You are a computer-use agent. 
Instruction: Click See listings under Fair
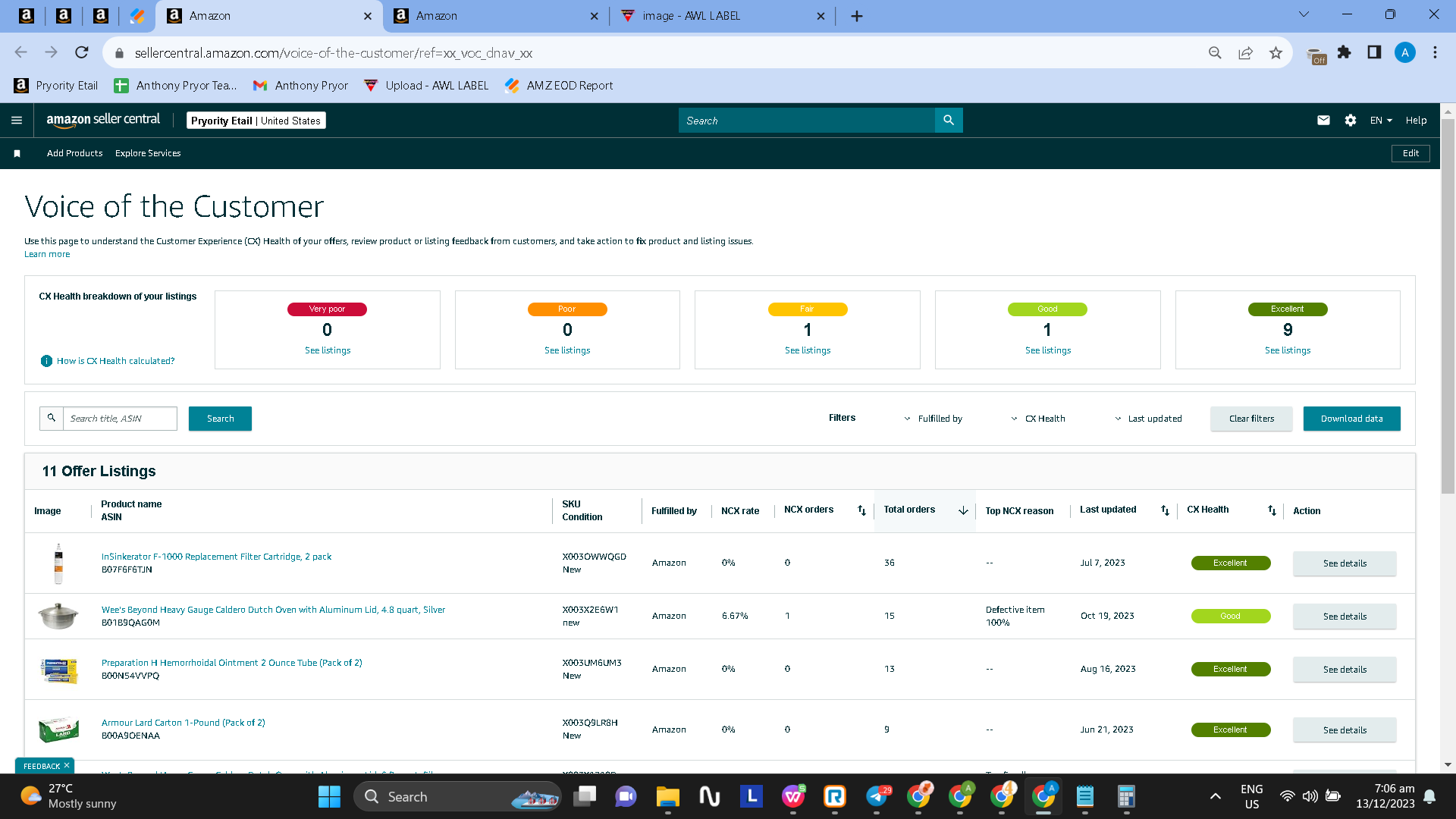click(808, 350)
